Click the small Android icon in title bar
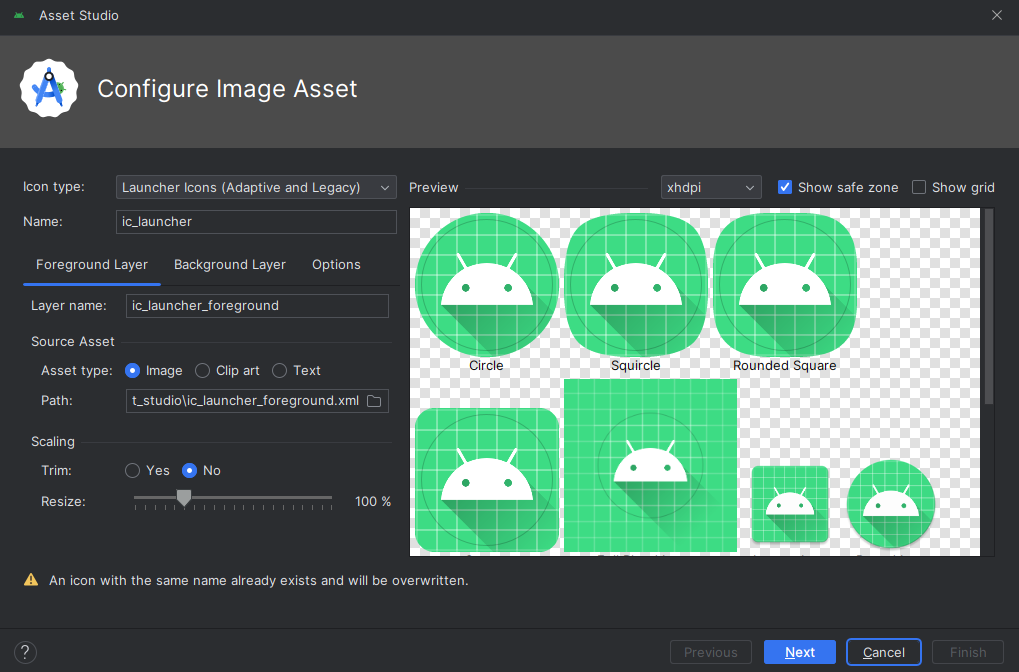 coord(19,15)
